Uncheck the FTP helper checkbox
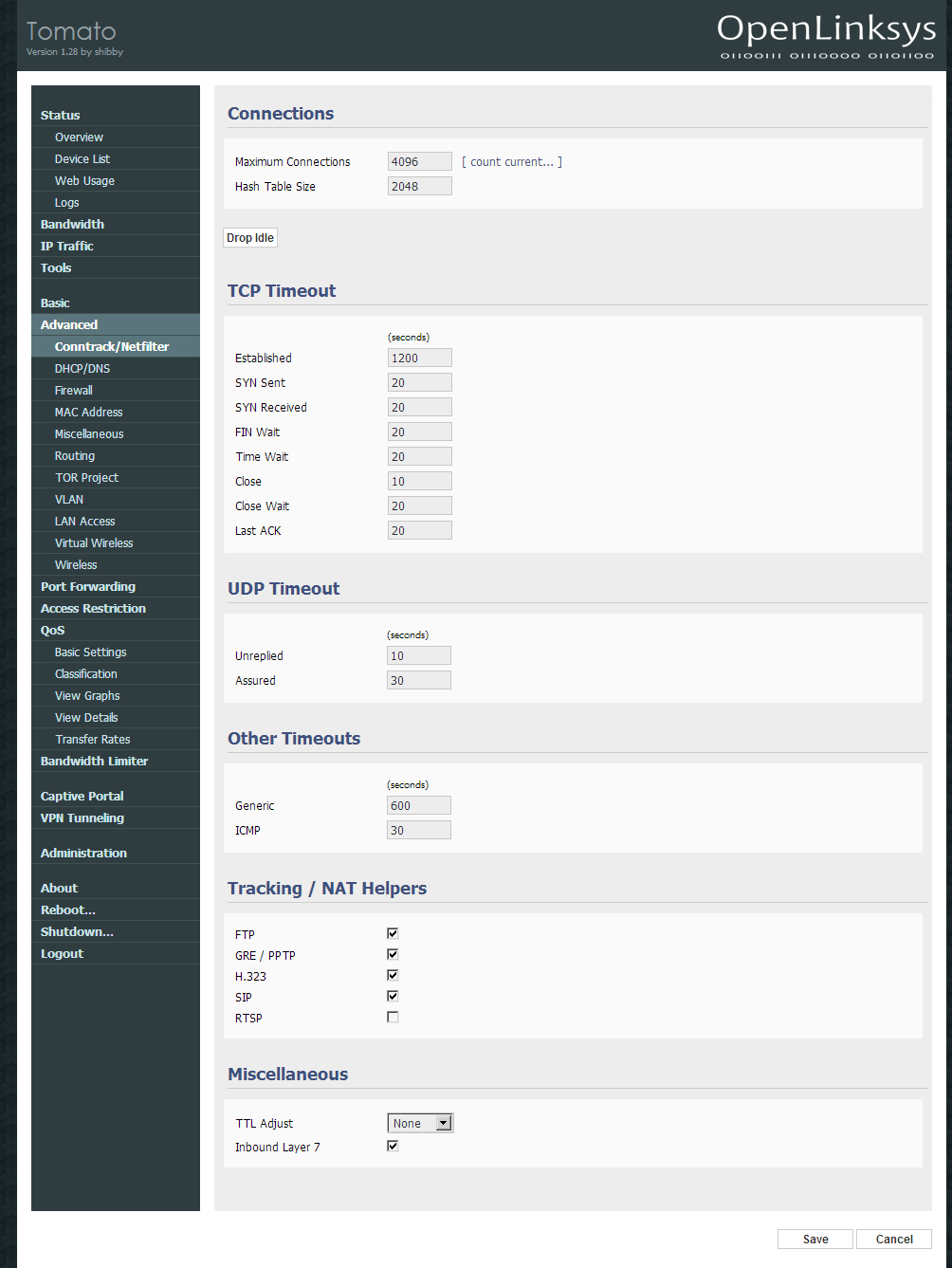The width and height of the screenshot is (952, 1268). (x=393, y=933)
